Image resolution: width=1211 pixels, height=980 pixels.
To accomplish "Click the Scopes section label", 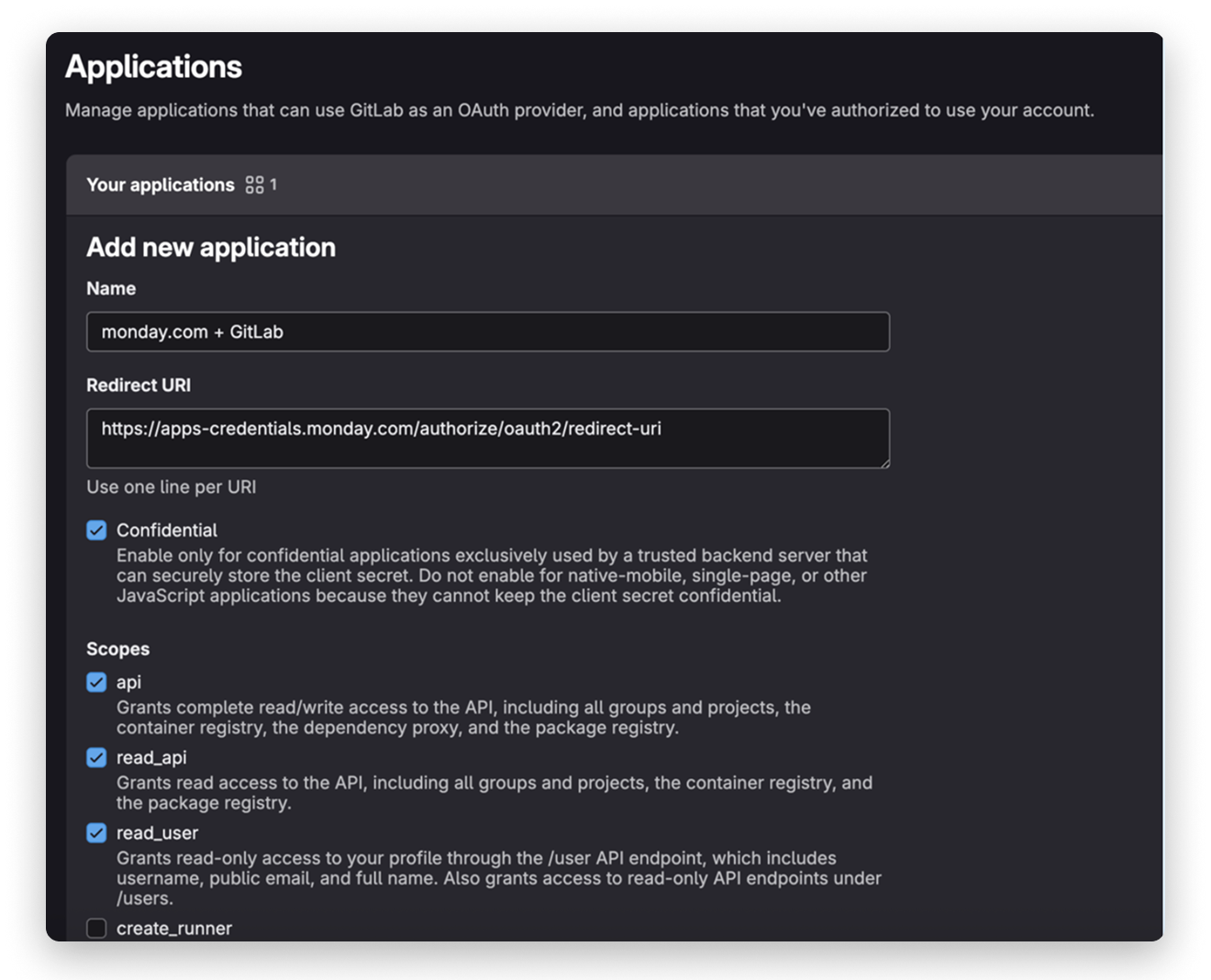I will pyautogui.click(x=117, y=649).
